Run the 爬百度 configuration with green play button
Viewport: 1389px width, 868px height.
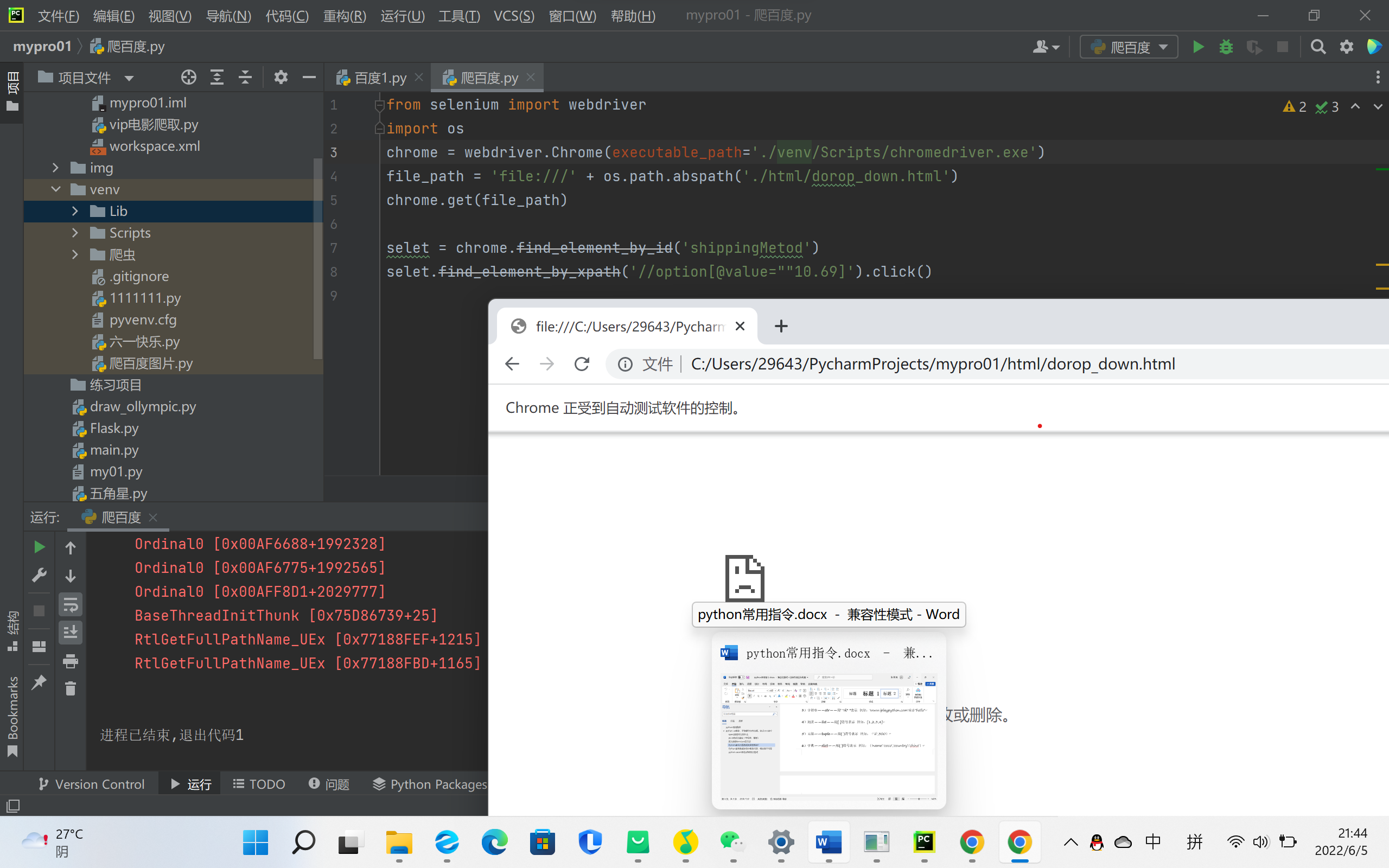click(x=1198, y=47)
